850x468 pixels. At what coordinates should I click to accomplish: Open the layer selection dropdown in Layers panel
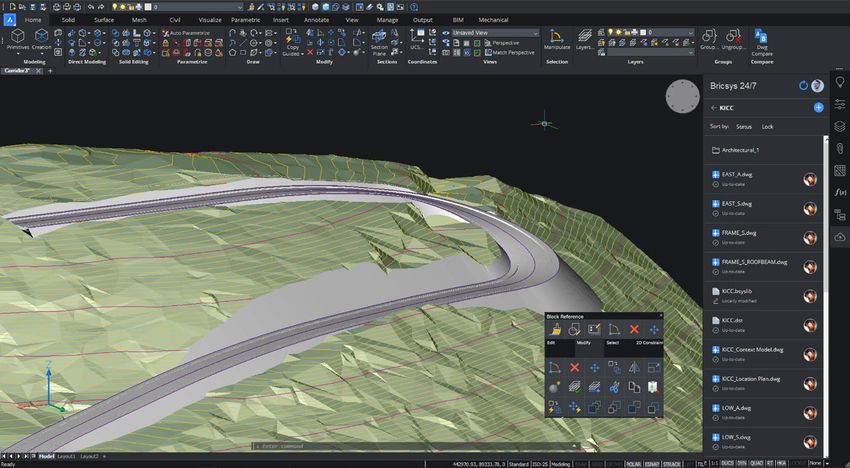(x=669, y=32)
